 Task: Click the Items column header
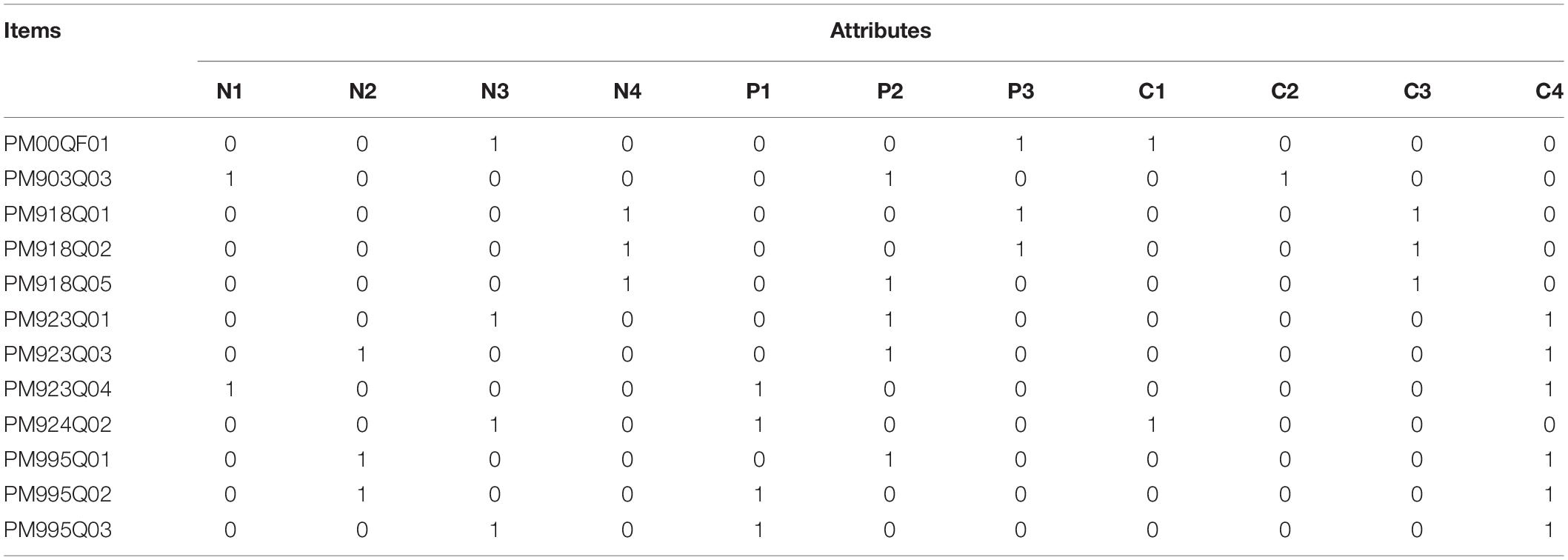pos(32,31)
